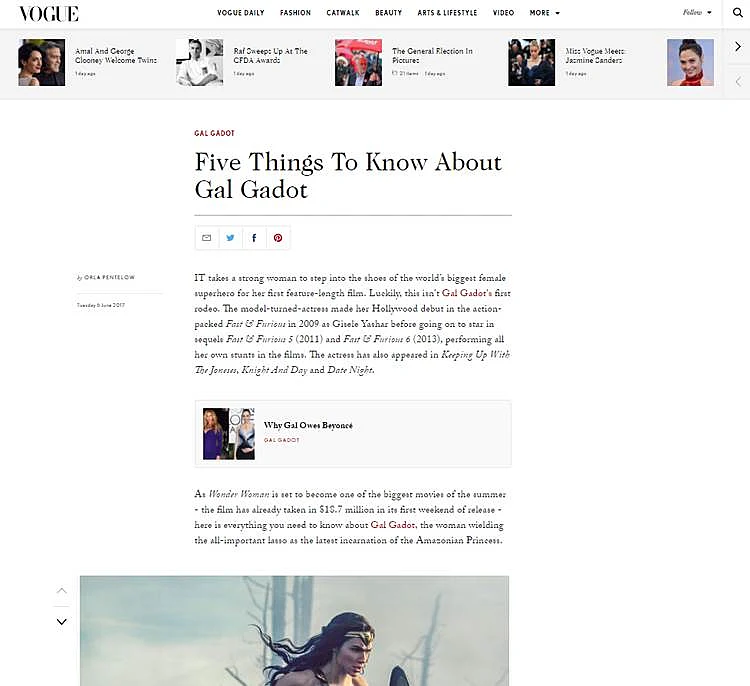This screenshot has width=750, height=686.
Task: Open the Fashion menu item
Action: tap(295, 13)
